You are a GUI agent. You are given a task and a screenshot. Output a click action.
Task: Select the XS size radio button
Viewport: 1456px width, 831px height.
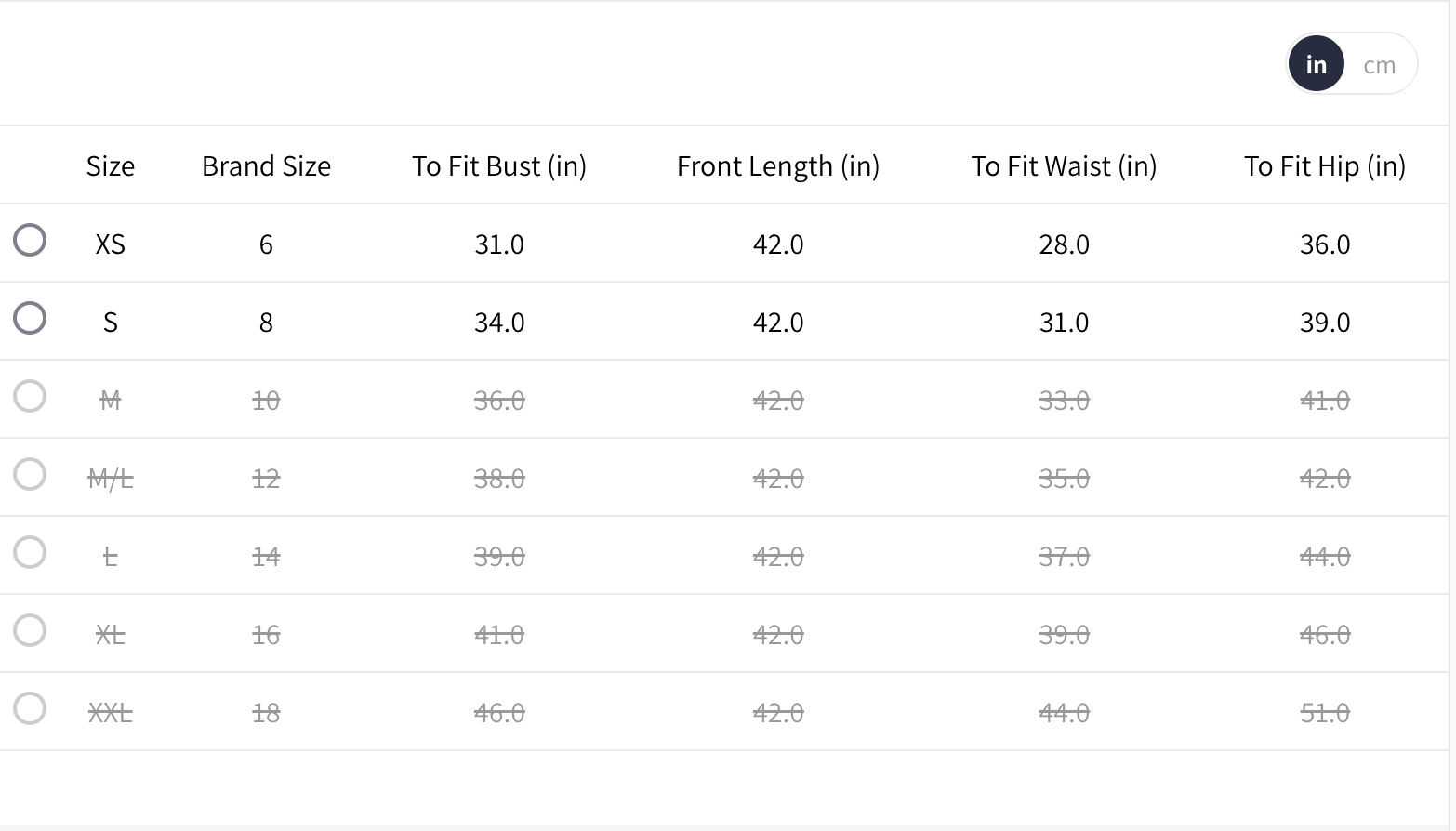[30, 240]
